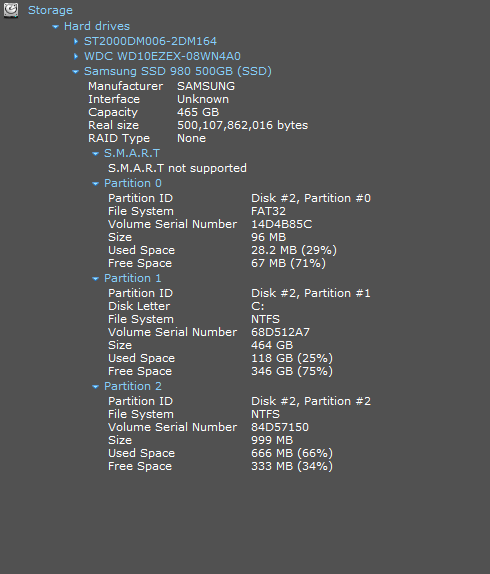Select Partition 1 Volume Serial Number value

(x=280, y=332)
